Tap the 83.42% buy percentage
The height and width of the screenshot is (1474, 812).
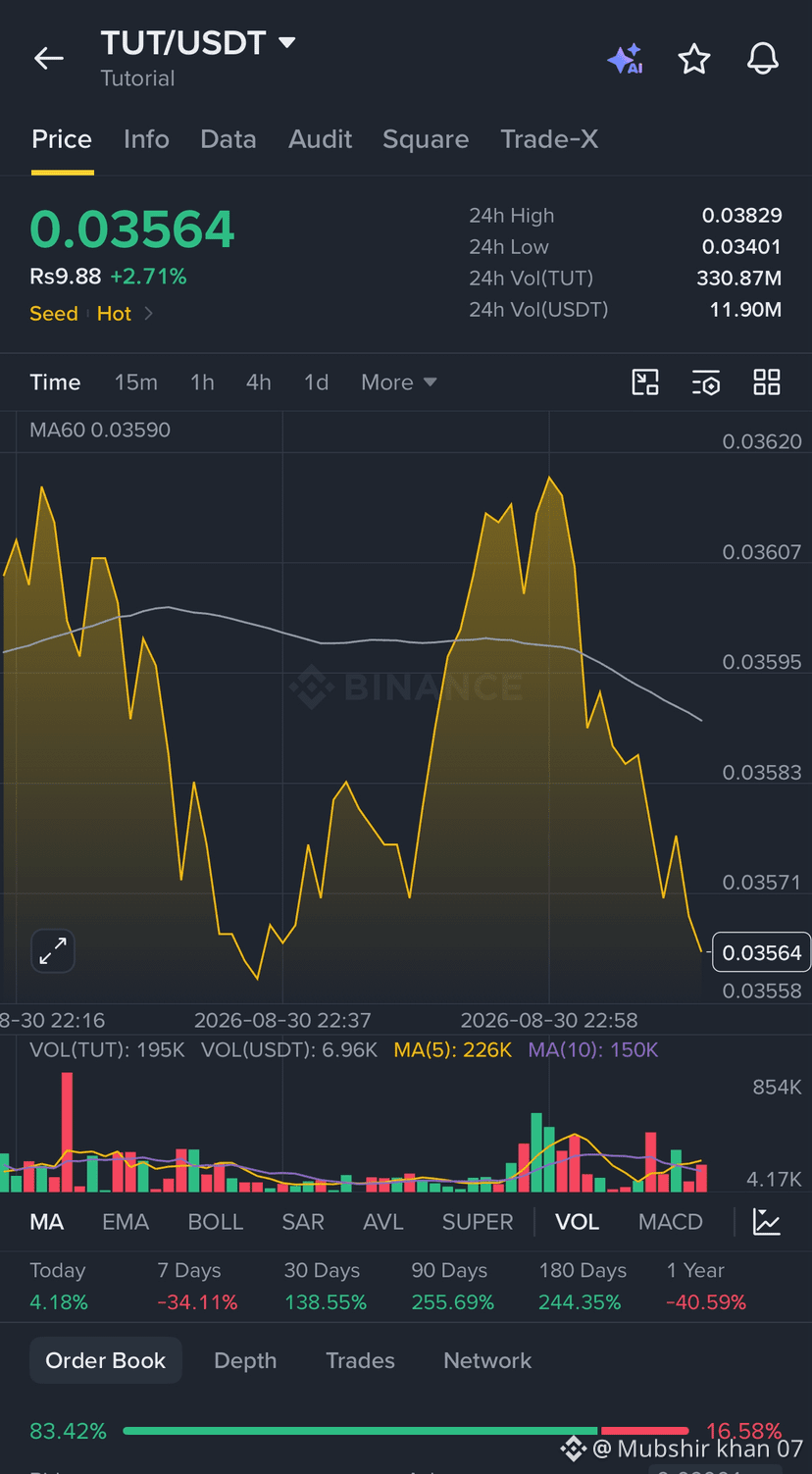68,1431
